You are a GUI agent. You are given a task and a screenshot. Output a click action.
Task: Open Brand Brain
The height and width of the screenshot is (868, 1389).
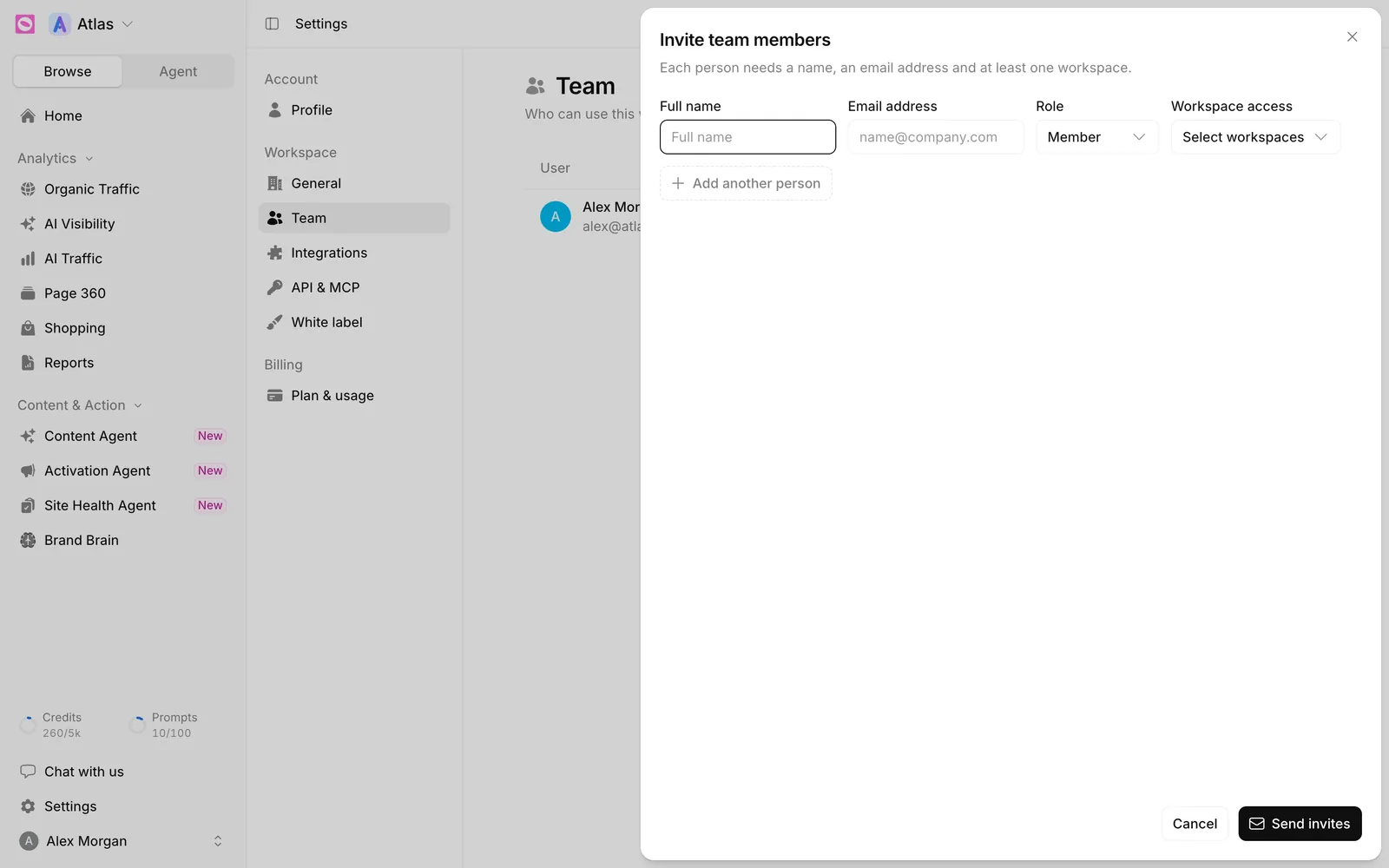[x=123, y=540]
